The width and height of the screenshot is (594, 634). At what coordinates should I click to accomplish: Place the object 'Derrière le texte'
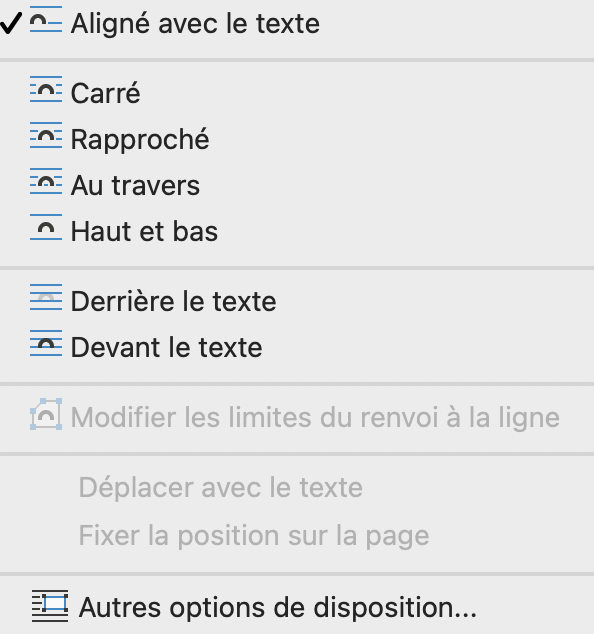point(297,301)
